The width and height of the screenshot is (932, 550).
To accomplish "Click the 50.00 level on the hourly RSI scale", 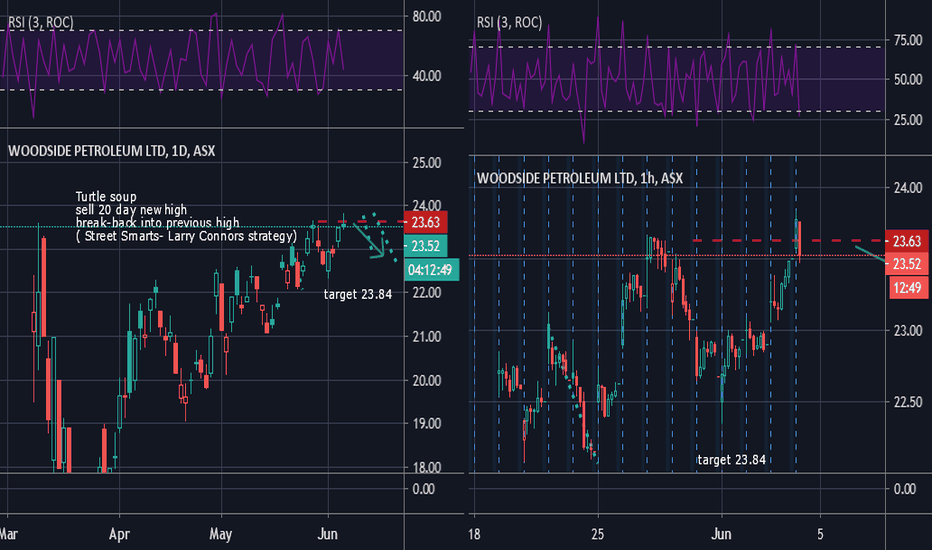I will [908, 80].
